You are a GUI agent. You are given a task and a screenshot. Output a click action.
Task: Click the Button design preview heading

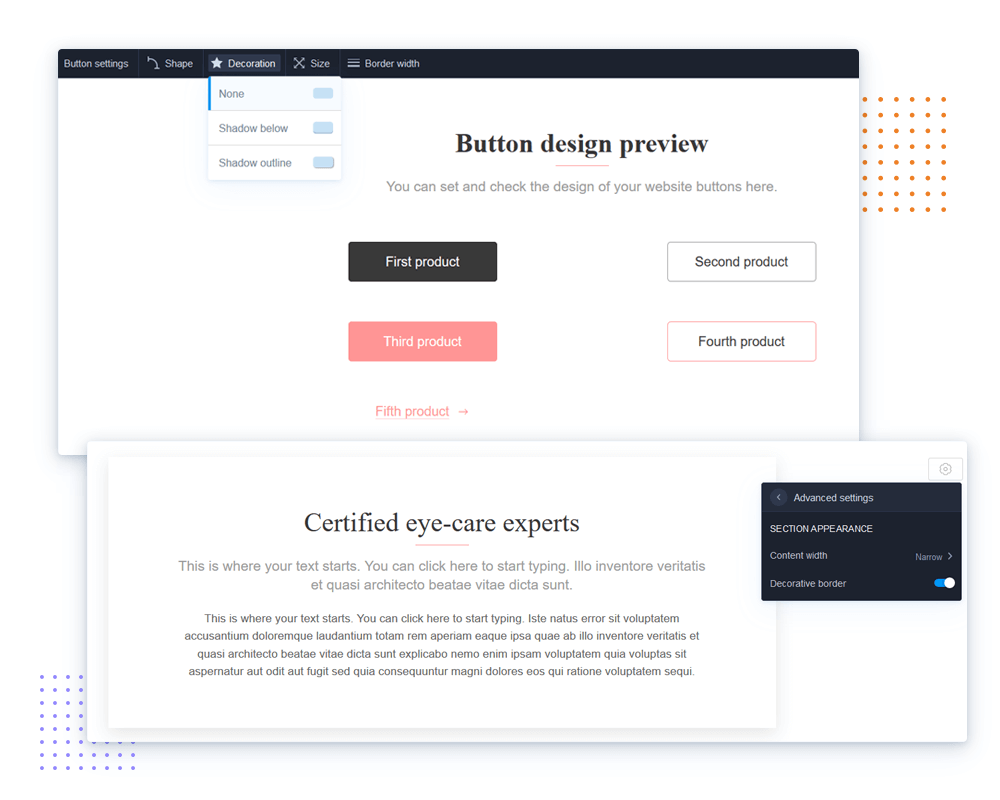581,144
